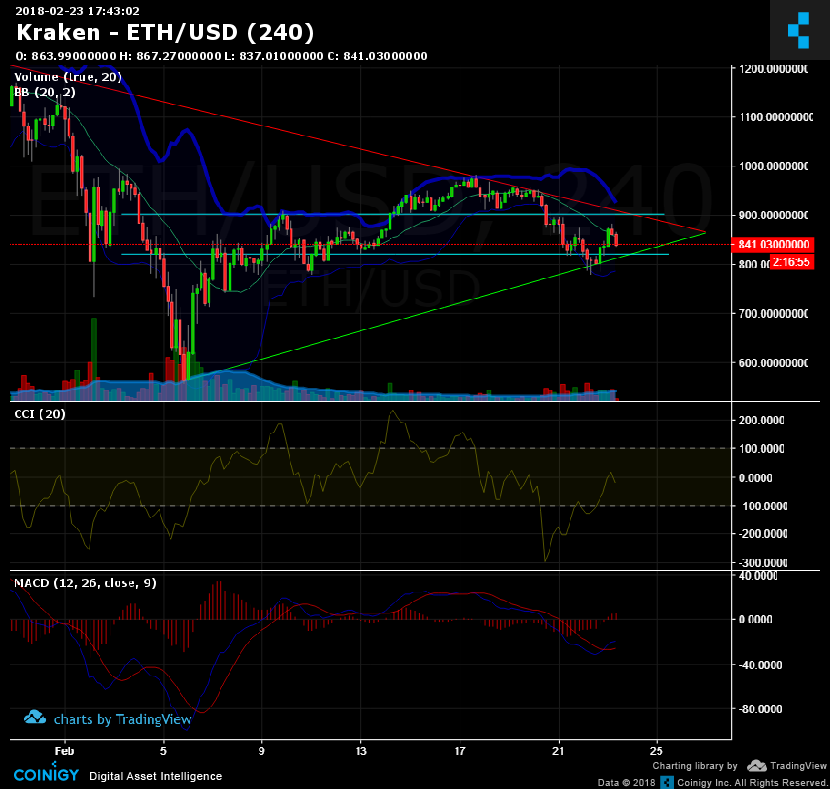
Task: Click the small Coinigy icon before 'Coinigy Inc.'
Action: (667, 782)
